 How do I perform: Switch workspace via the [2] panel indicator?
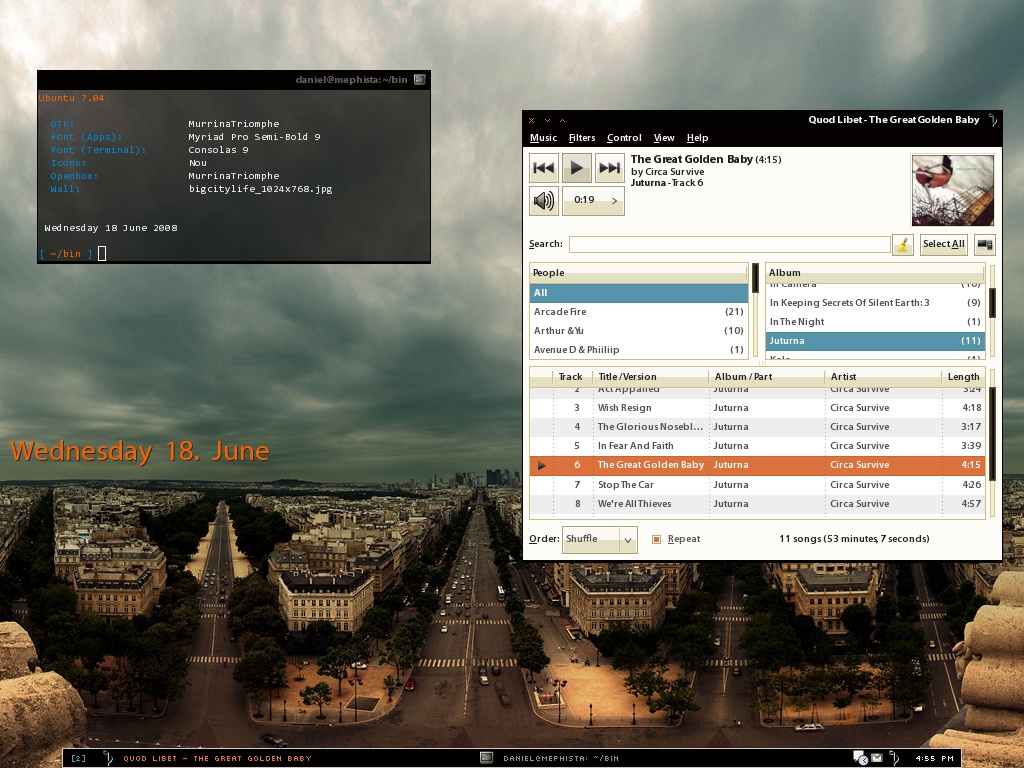click(x=78, y=758)
